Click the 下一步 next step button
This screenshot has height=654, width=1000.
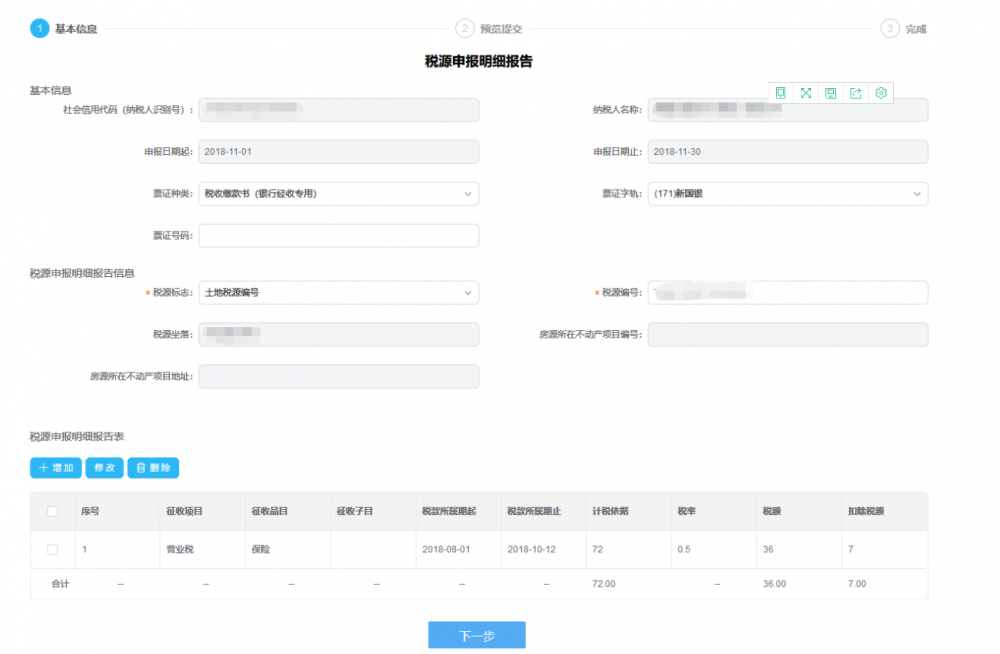(x=477, y=635)
